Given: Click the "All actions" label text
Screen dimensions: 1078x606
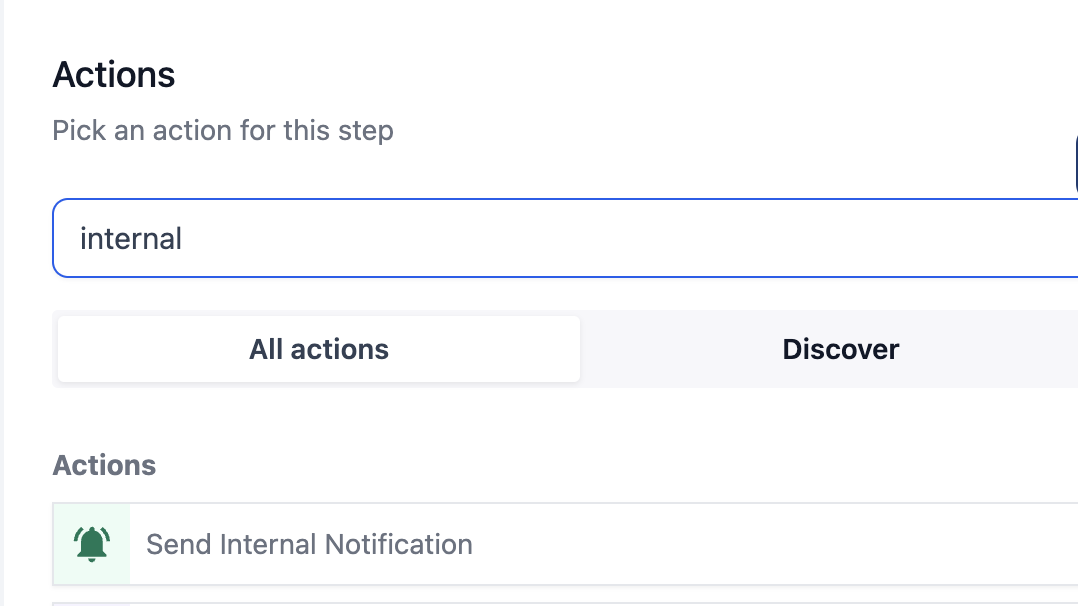Looking at the screenshot, I should tap(319, 349).
